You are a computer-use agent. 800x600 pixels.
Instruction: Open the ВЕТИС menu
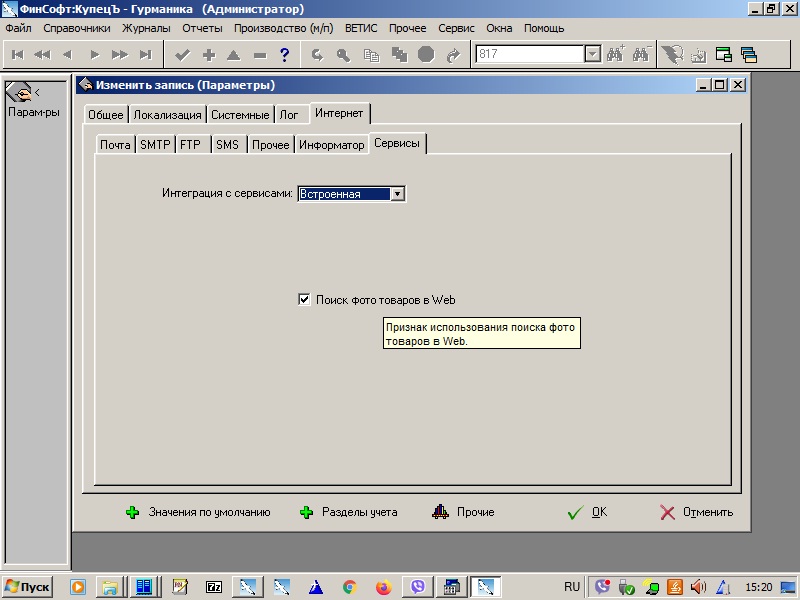[361, 28]
